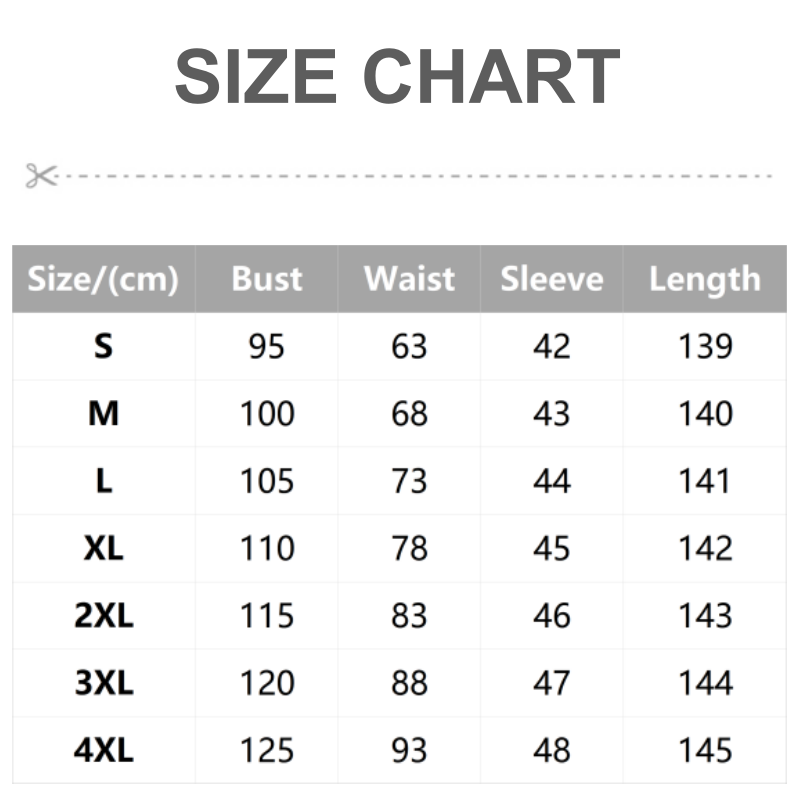Select the Sleeve column header
Viewport: 800px width, 800px height.
(x=552, y=279)
